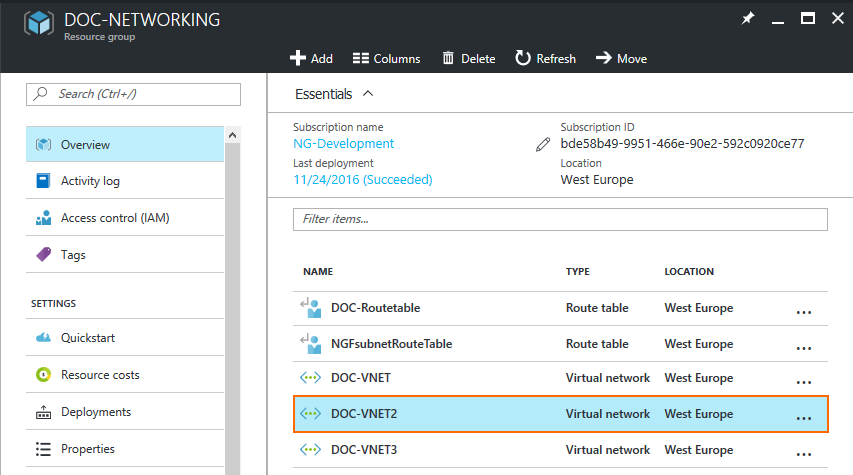The height and width of the screenshot is (475, 853).
Task: Click the Access control people icon
Action: [44, 218]
